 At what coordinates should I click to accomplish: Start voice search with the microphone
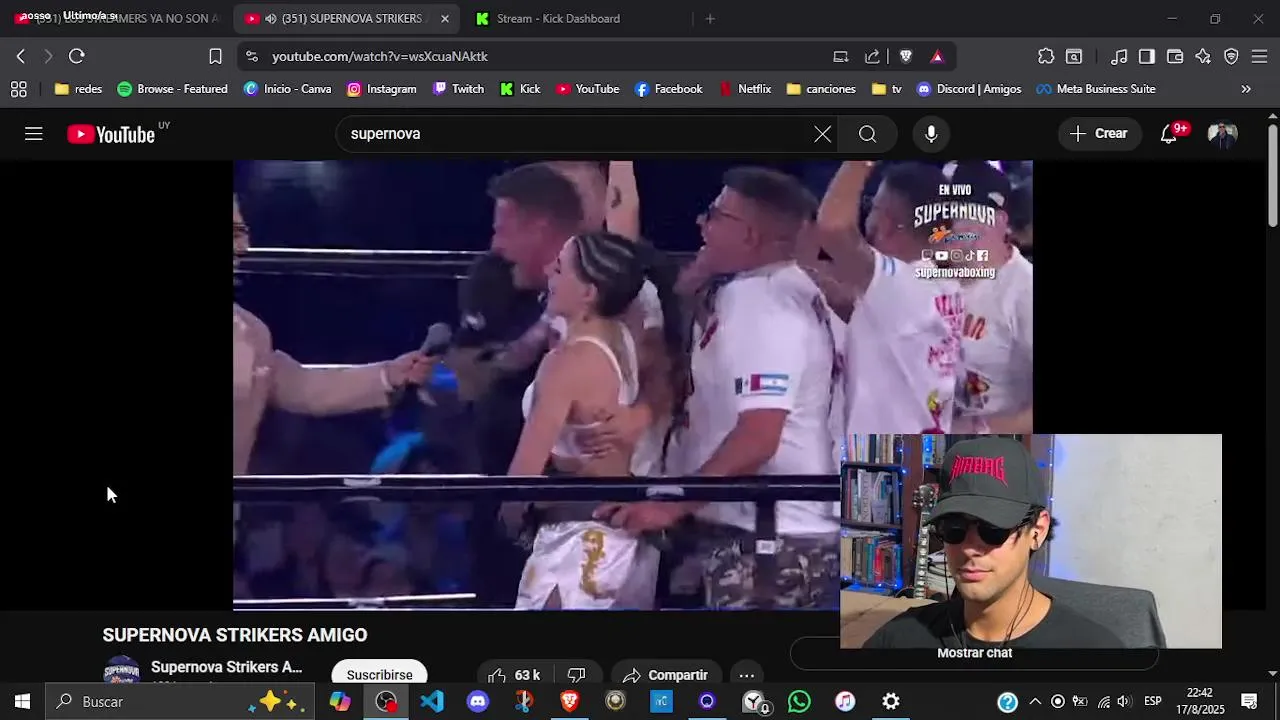click(x=931, y=134)
